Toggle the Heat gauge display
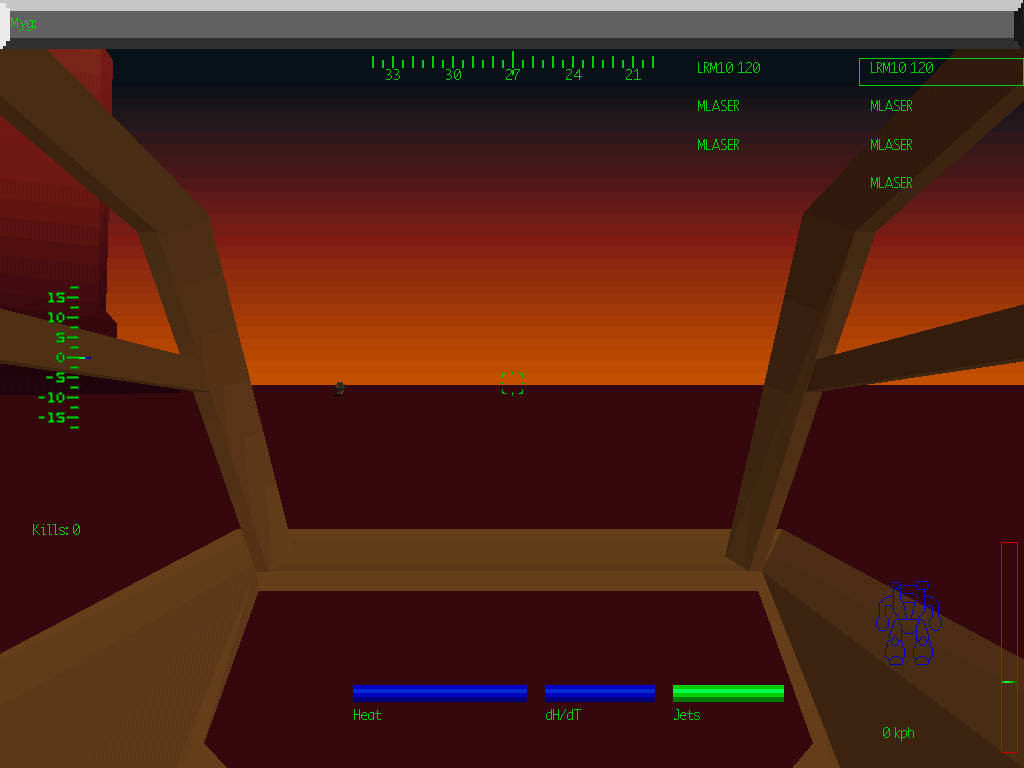Screen dimensions: 1024x768 point(440,691)
